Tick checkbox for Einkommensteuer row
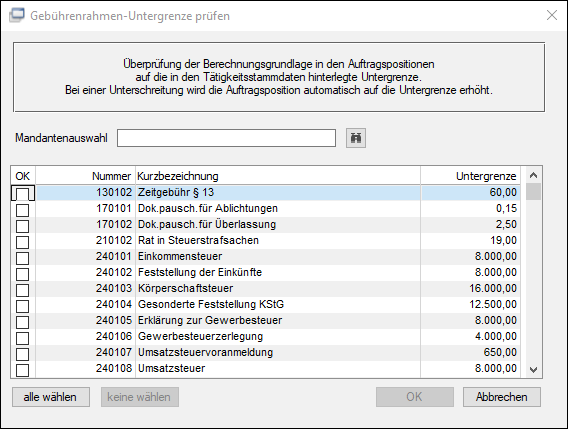Viewport: 568px width, 429px height. tap(22, 258)
